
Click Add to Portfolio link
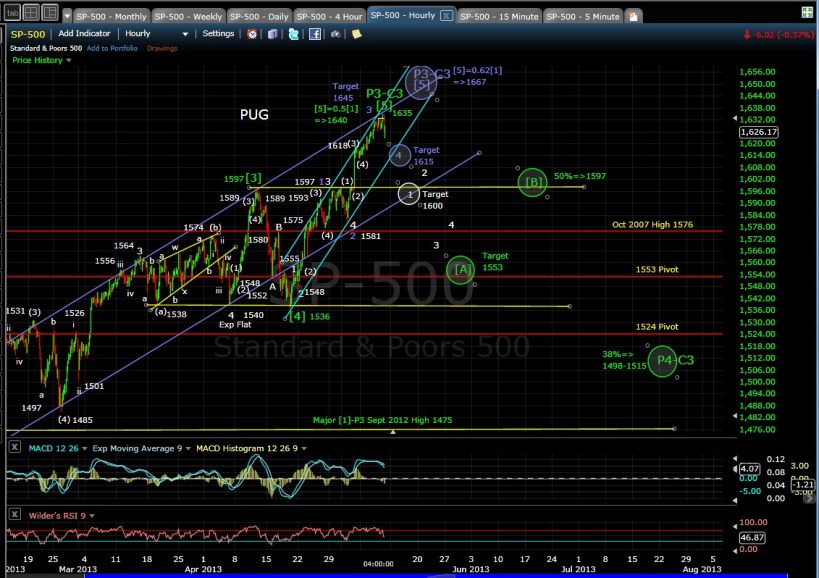click(x=112, y=48)
